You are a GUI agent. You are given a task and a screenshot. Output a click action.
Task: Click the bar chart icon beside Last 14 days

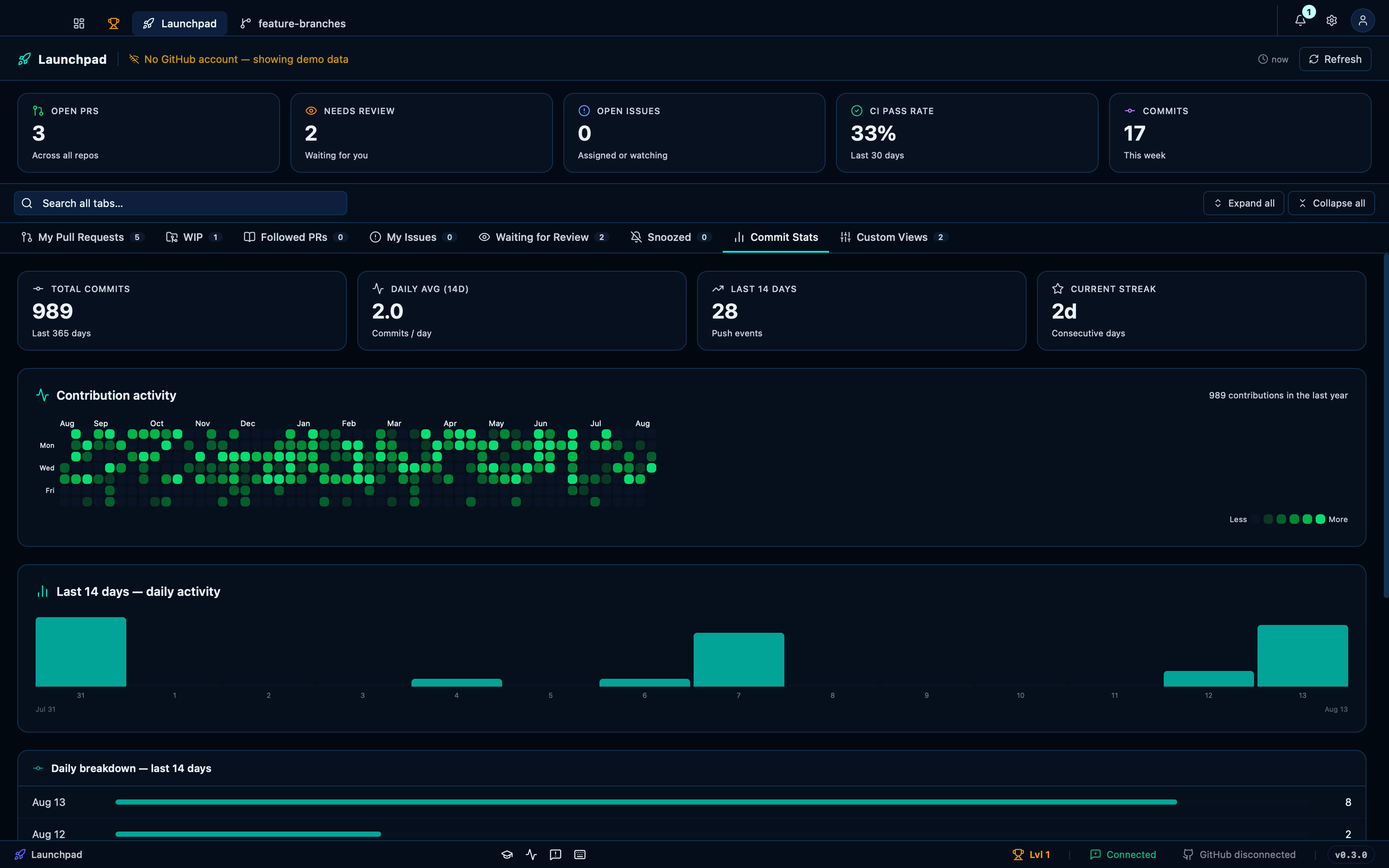[43, 591]
